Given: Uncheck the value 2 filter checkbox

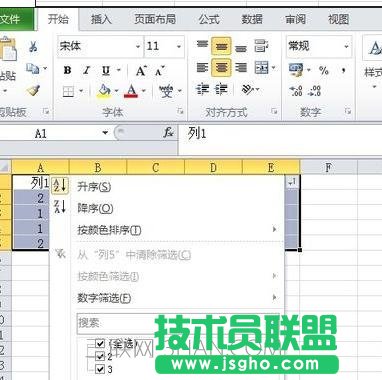Looking at the screenshot, I should [x=100, y=356].
